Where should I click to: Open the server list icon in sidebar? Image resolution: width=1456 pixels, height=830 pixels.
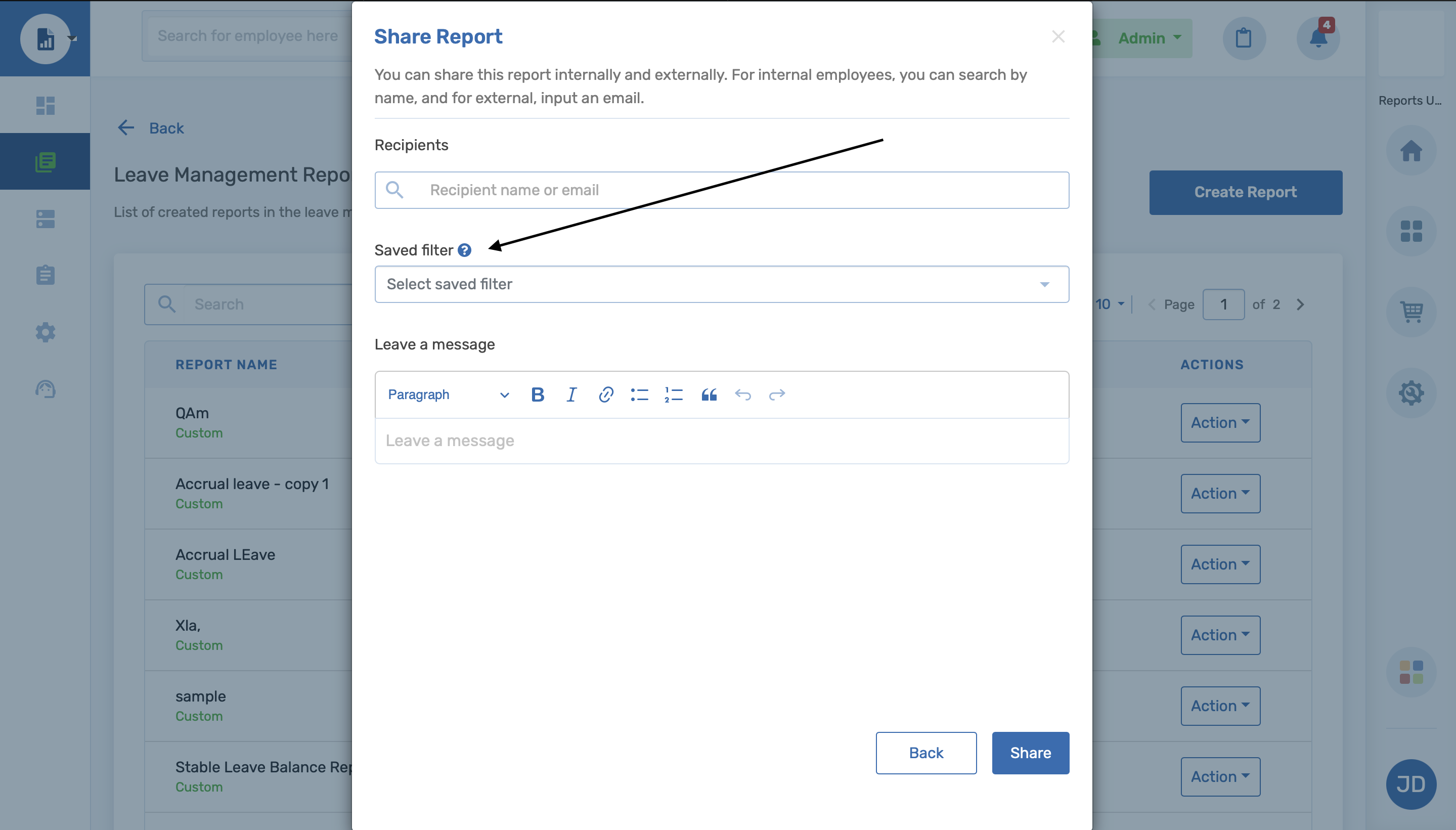tap(45, 219)
